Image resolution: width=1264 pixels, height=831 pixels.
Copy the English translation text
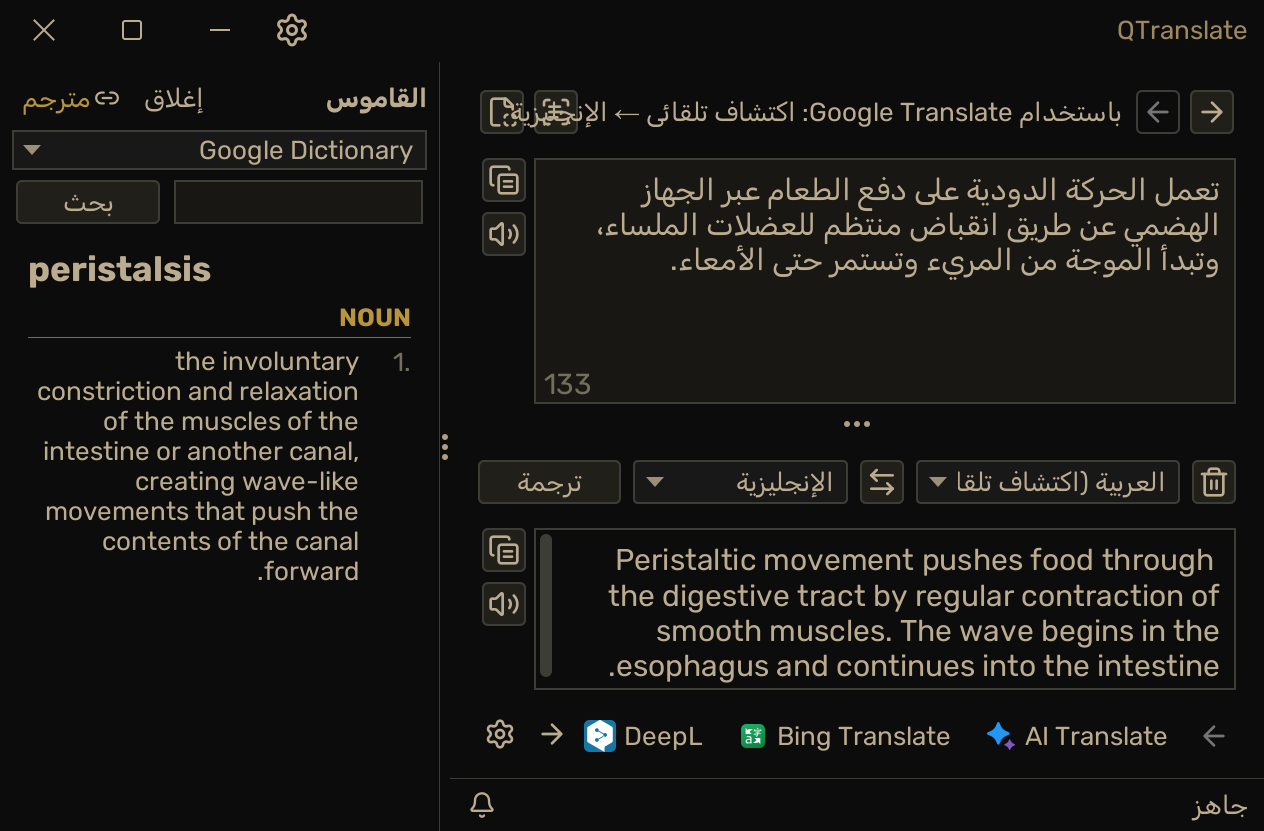click(504, 550)
